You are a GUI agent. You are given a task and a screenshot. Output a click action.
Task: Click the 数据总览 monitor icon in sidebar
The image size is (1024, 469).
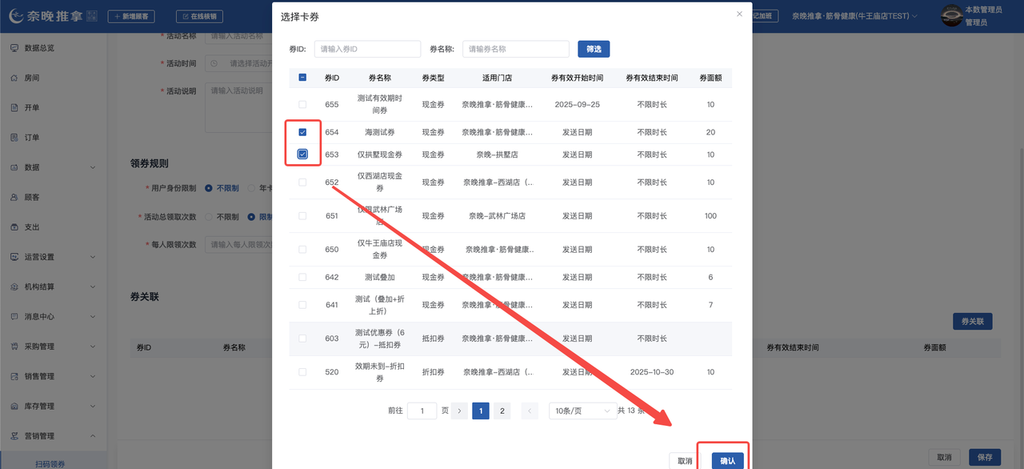coord(14,48)
